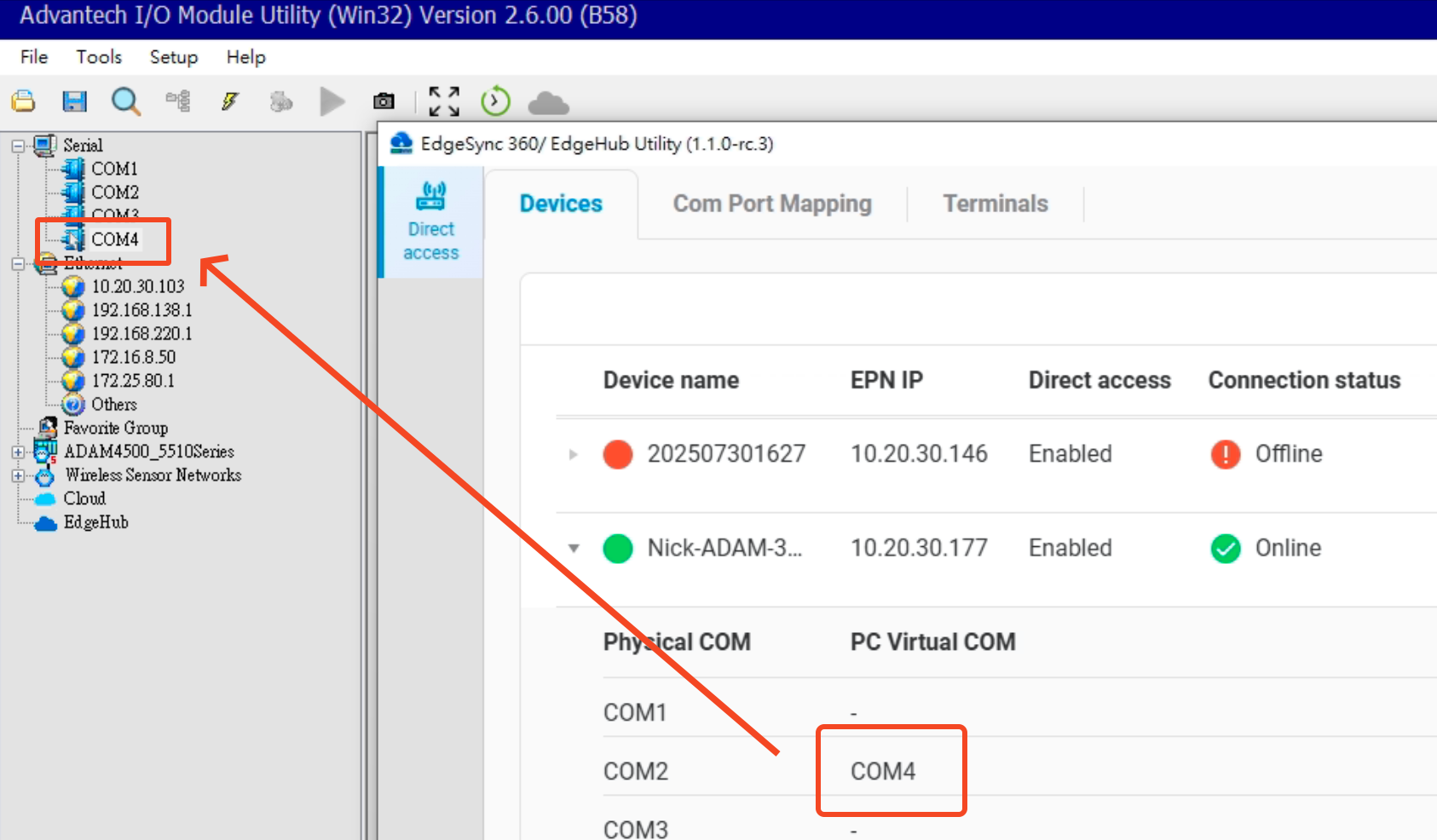Select the Direct access panel in EdgeSync
This screenshot has height=840, width=1437.
[430, 222]
